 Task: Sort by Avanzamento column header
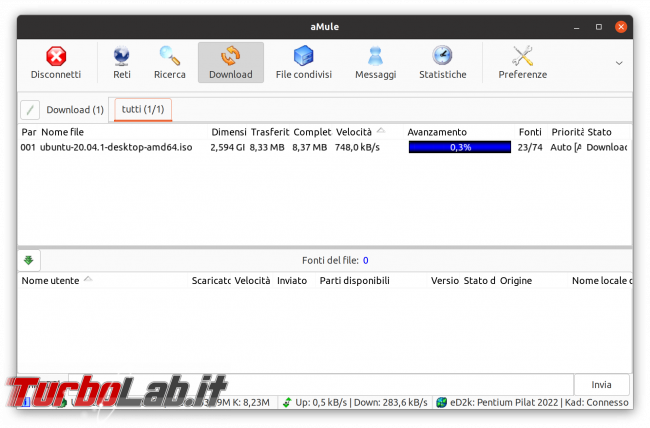[437, 132]
